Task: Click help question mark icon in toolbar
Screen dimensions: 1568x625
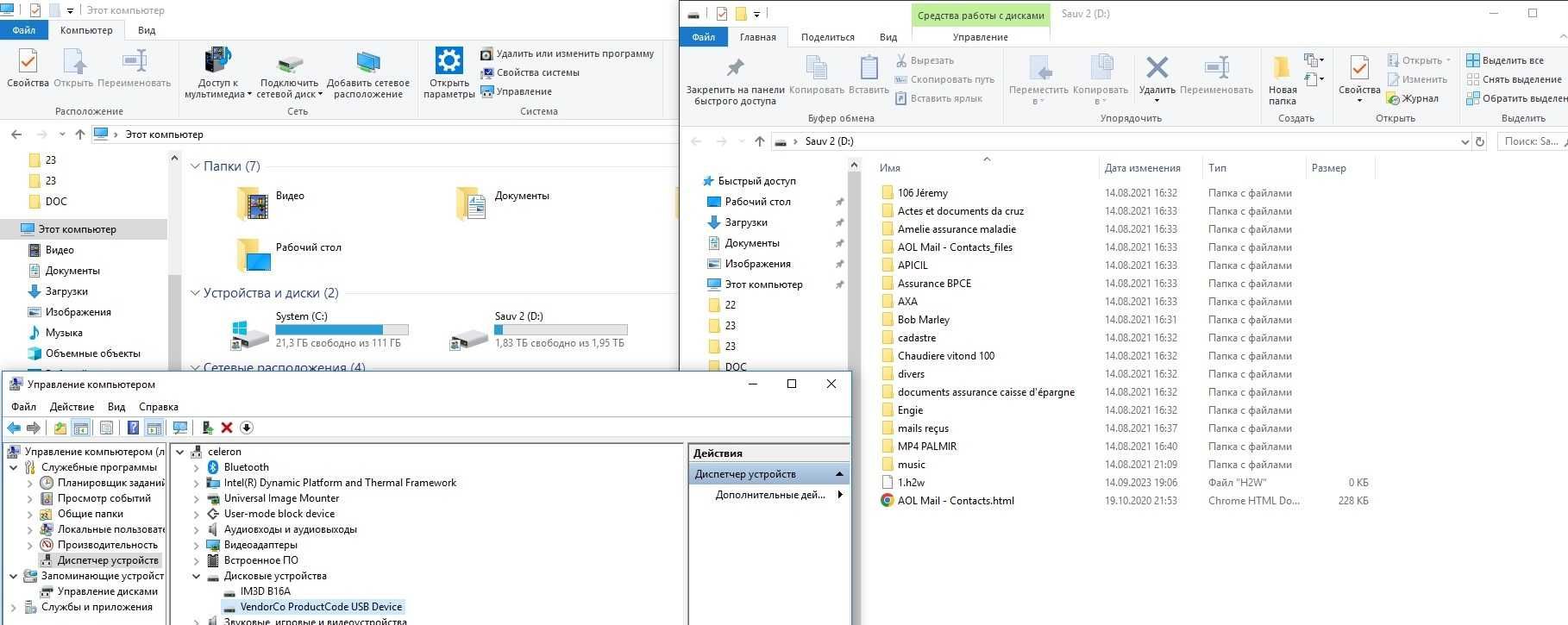Action: point(133,428)
